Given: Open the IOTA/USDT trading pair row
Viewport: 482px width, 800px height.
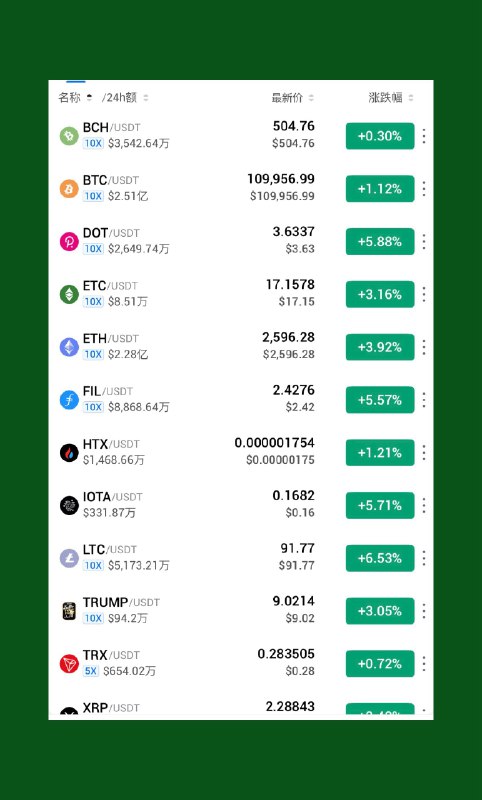Looking at the screenshot, I should click(241, 506).
